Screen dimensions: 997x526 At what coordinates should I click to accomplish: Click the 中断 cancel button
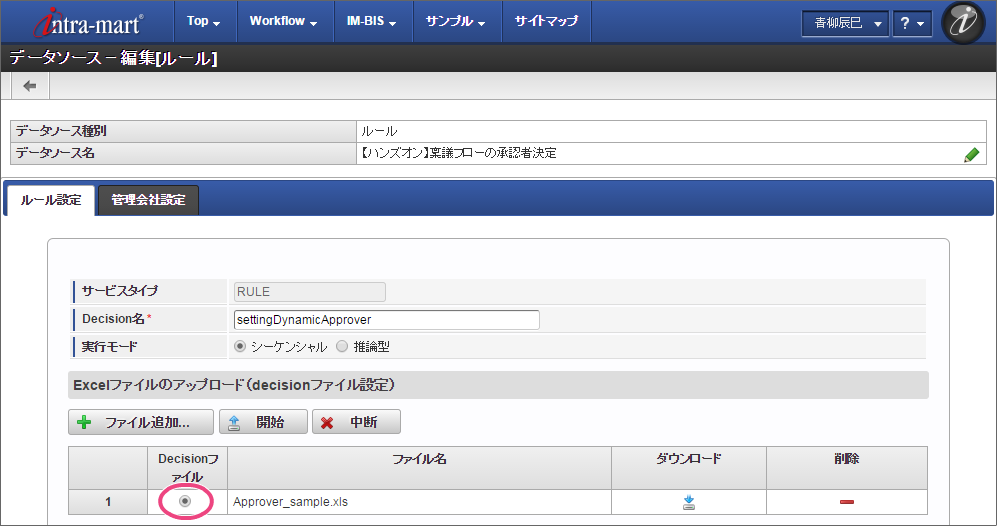356,422
